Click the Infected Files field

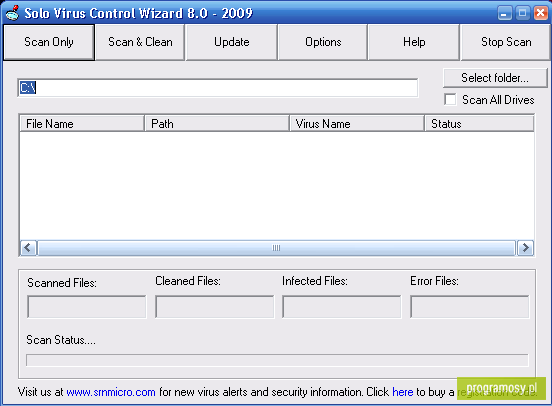click(x=341, y=307)
